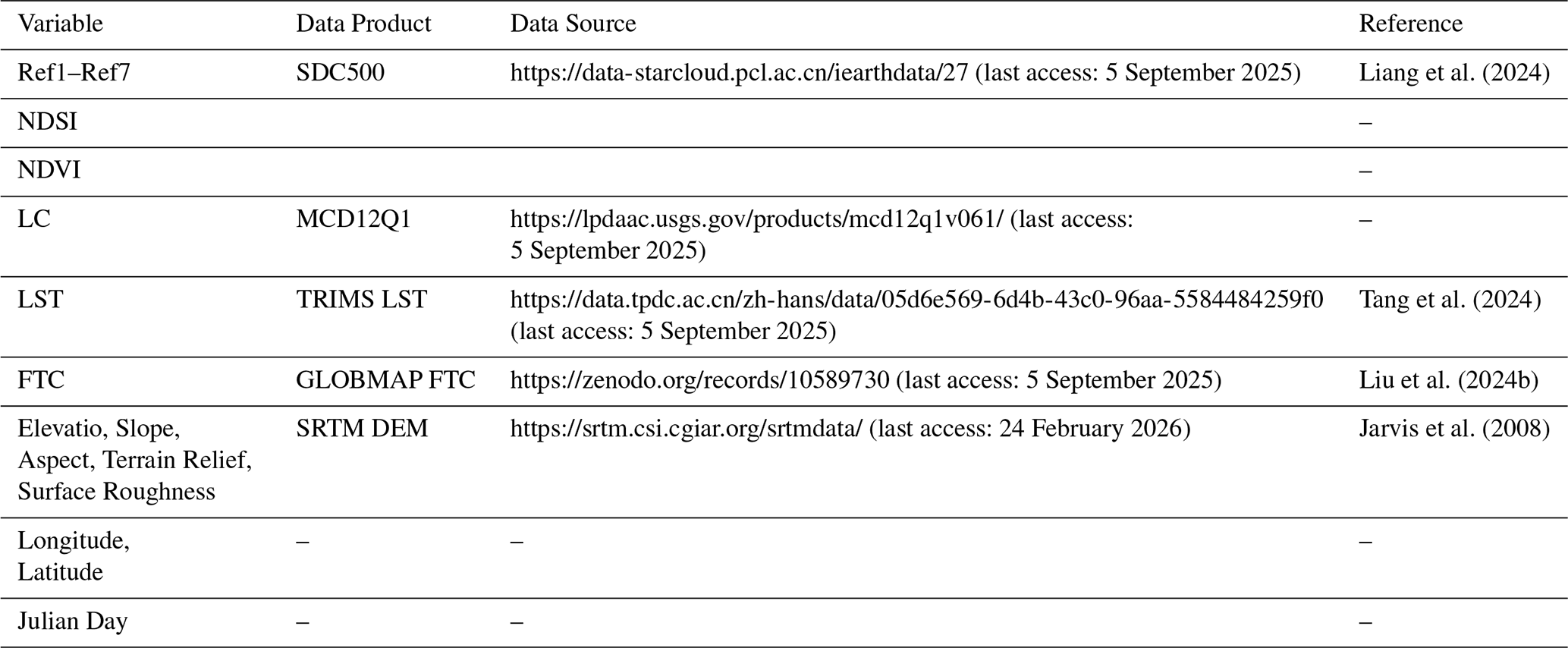
Task: Open the data.tpdc.ac.cn TRIMS LST link
Action: click(916, 300)
